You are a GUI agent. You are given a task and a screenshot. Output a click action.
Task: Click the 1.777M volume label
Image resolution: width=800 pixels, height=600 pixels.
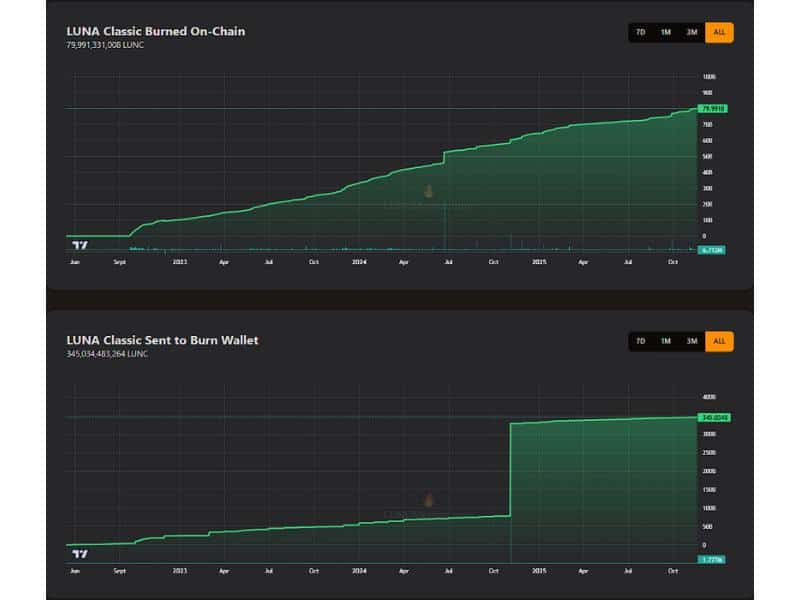(x=712, y=558)
